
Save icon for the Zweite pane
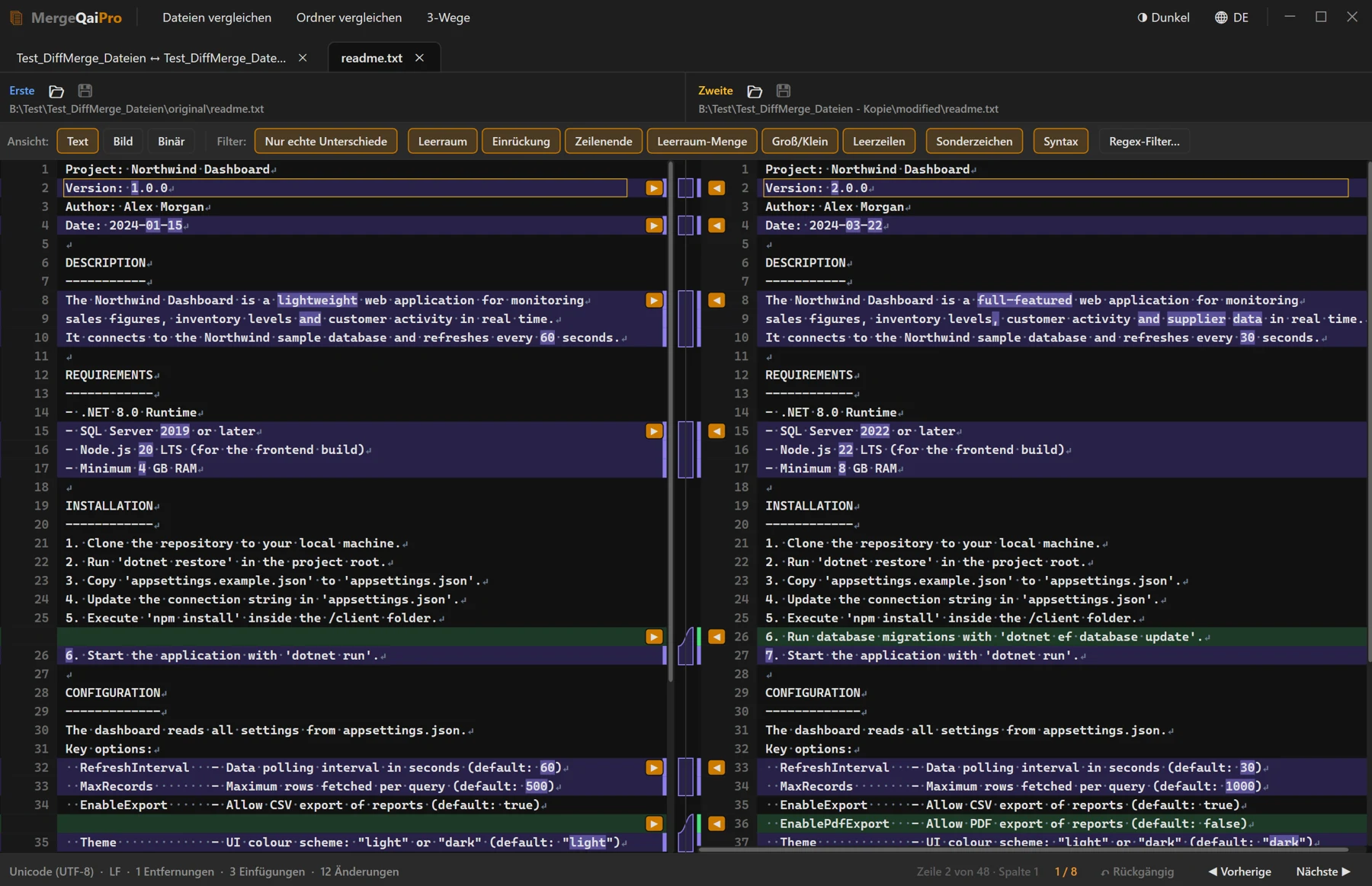point(784,91)
